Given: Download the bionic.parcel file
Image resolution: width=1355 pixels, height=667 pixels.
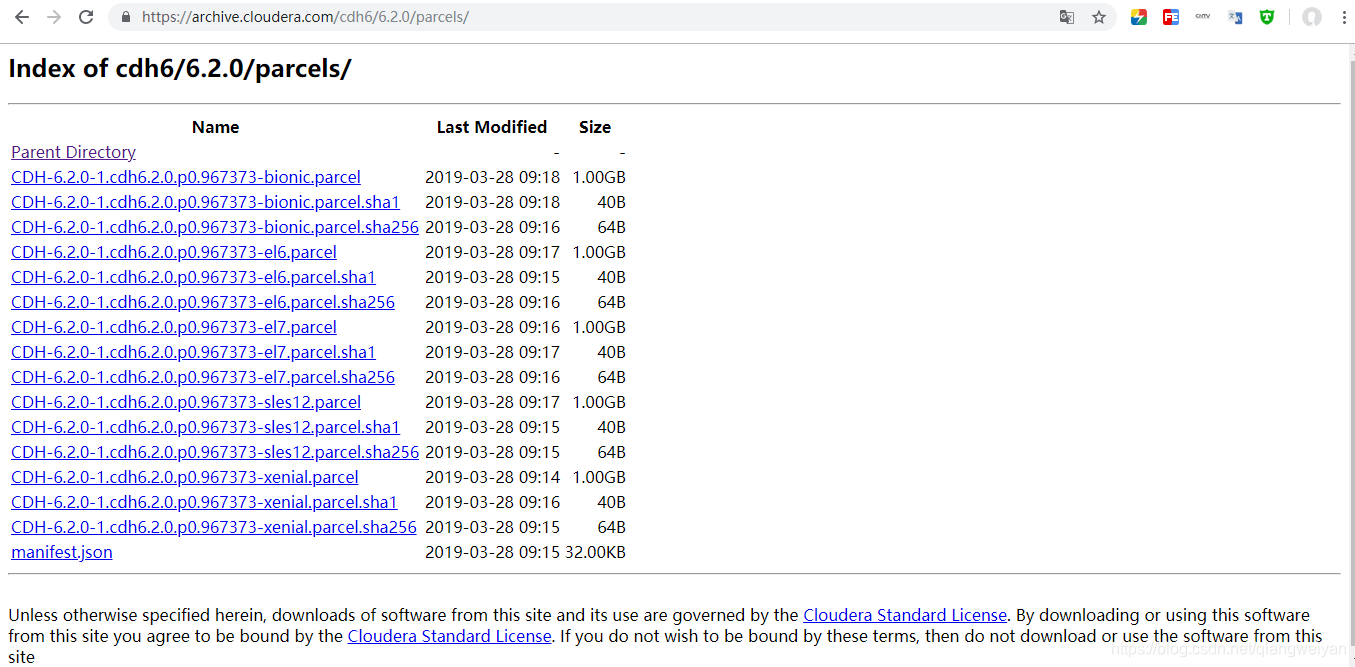Looking at the screenshot, I should tap(186, 177).
